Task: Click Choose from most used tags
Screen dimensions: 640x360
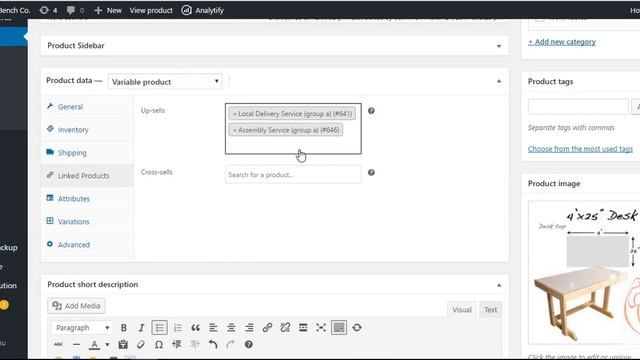Action: tap(580, 149)
